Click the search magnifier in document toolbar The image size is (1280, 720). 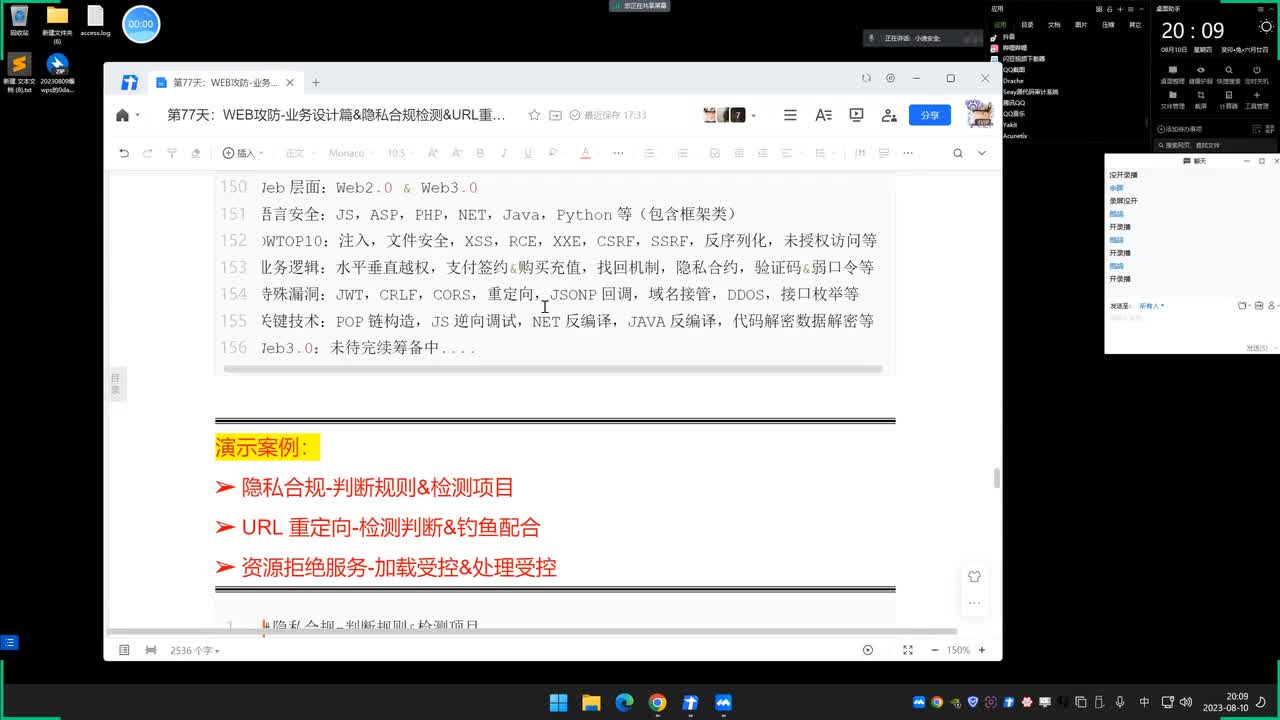[957, 153]
